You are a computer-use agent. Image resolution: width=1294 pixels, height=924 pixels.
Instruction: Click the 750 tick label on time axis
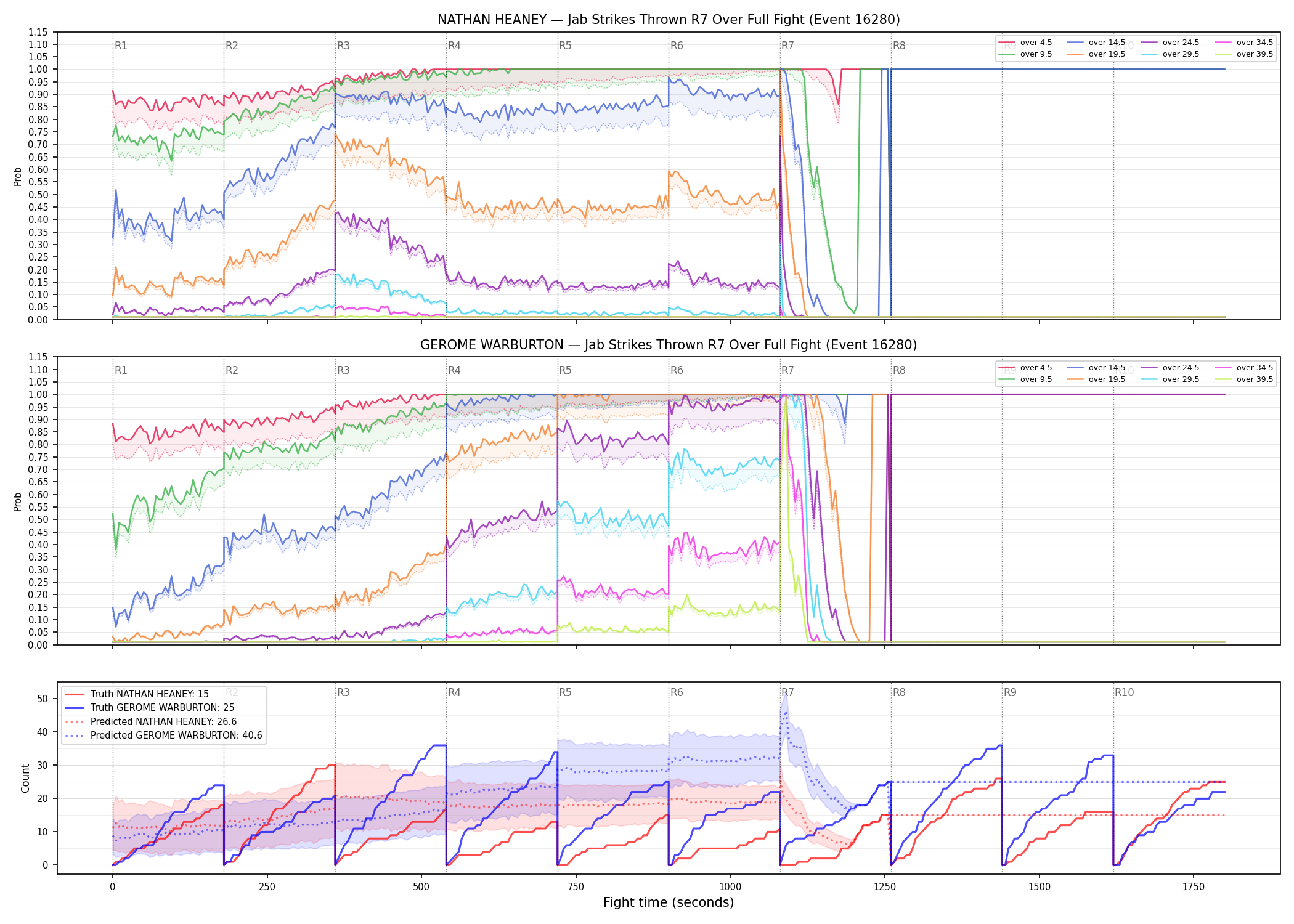click(x=576, y=887)
